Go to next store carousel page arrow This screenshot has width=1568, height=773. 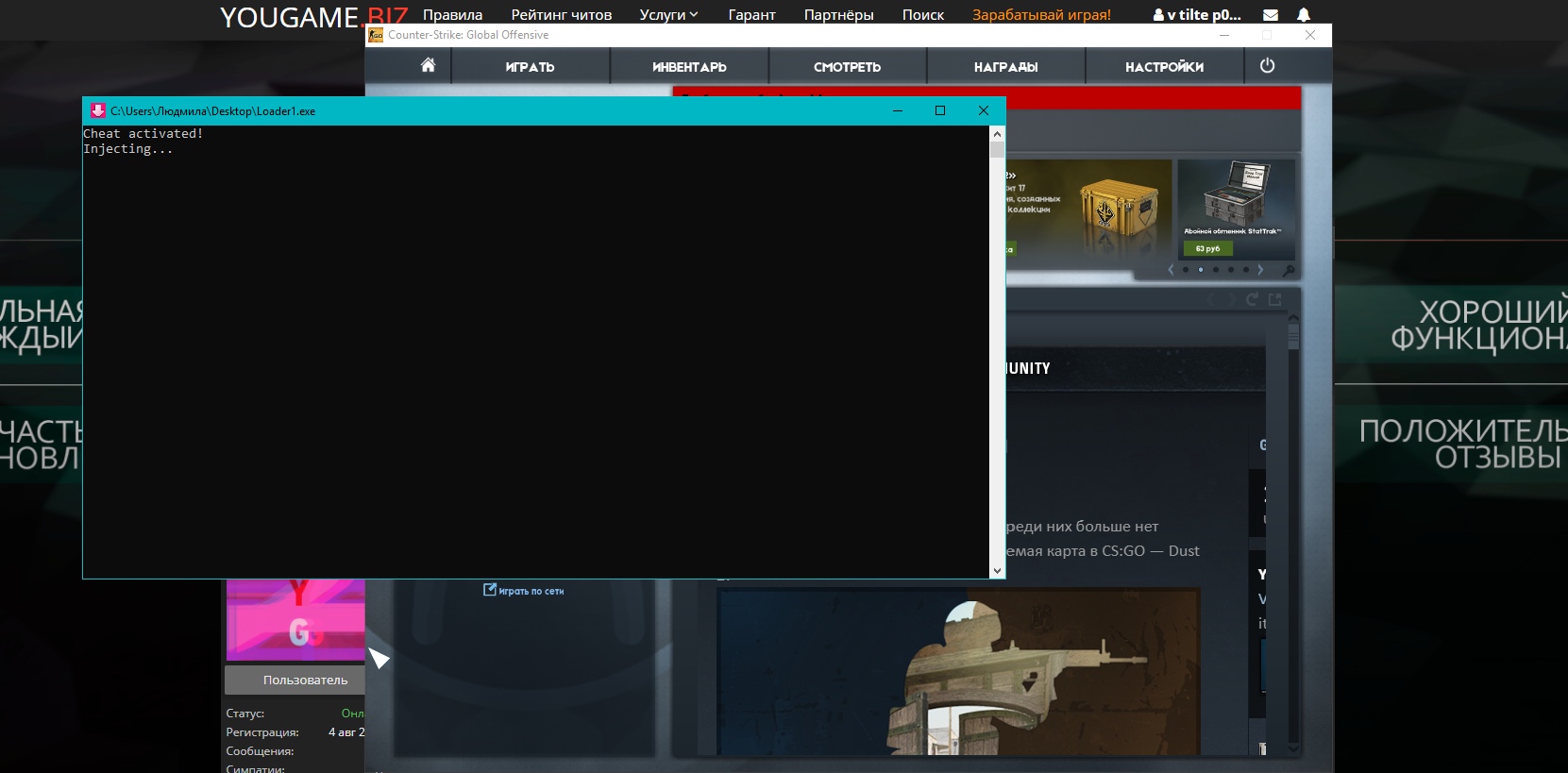tap(1260, 270)
